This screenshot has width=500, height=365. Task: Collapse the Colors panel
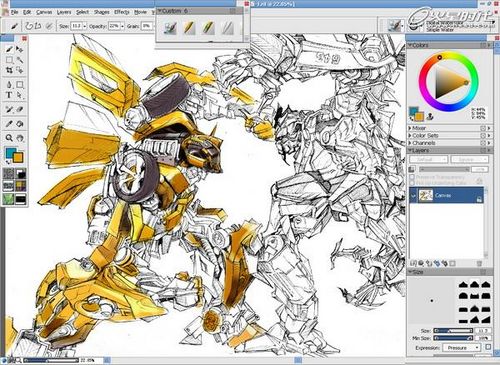click(410, 45)
